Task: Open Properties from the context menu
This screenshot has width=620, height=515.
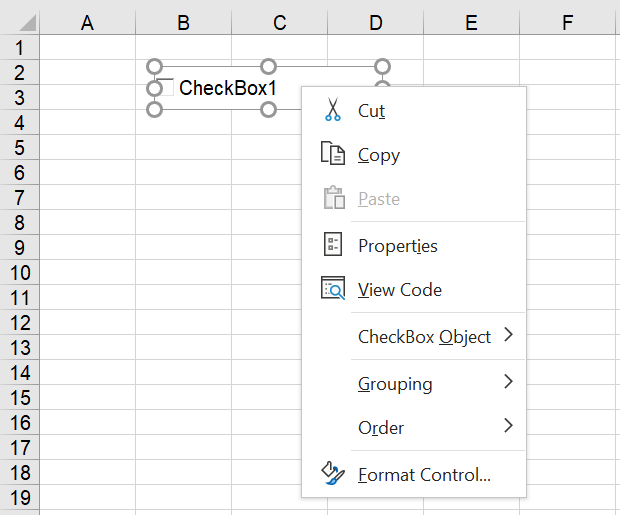Action: coord(414,245)
